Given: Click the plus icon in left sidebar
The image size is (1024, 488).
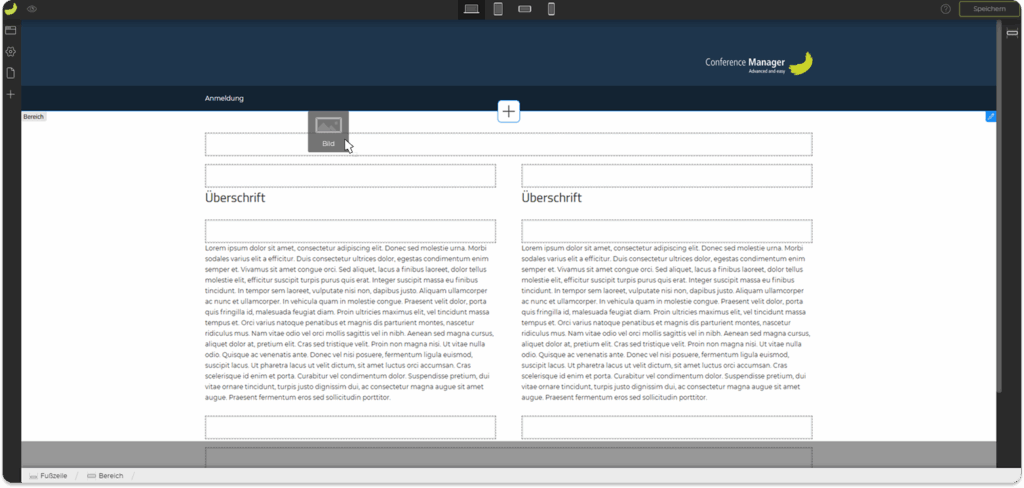Looking at the screenshot, I should point(10,94).
